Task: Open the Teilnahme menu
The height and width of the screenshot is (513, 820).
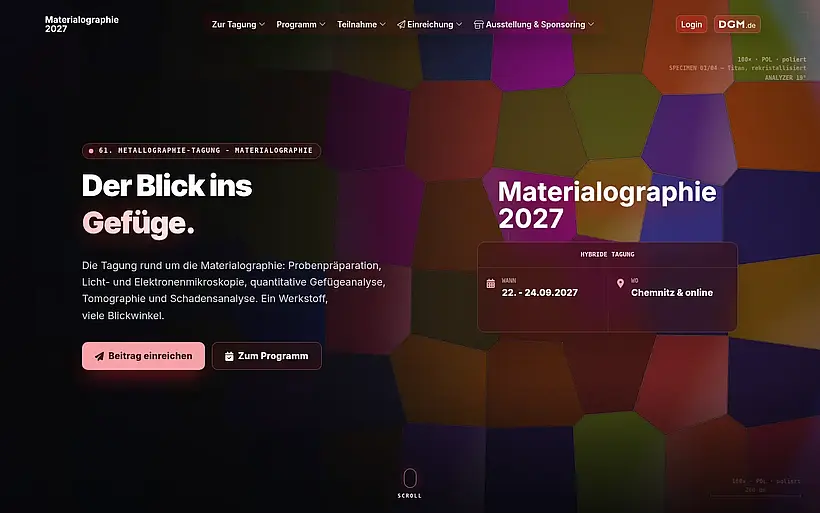Action: point(361,25)
